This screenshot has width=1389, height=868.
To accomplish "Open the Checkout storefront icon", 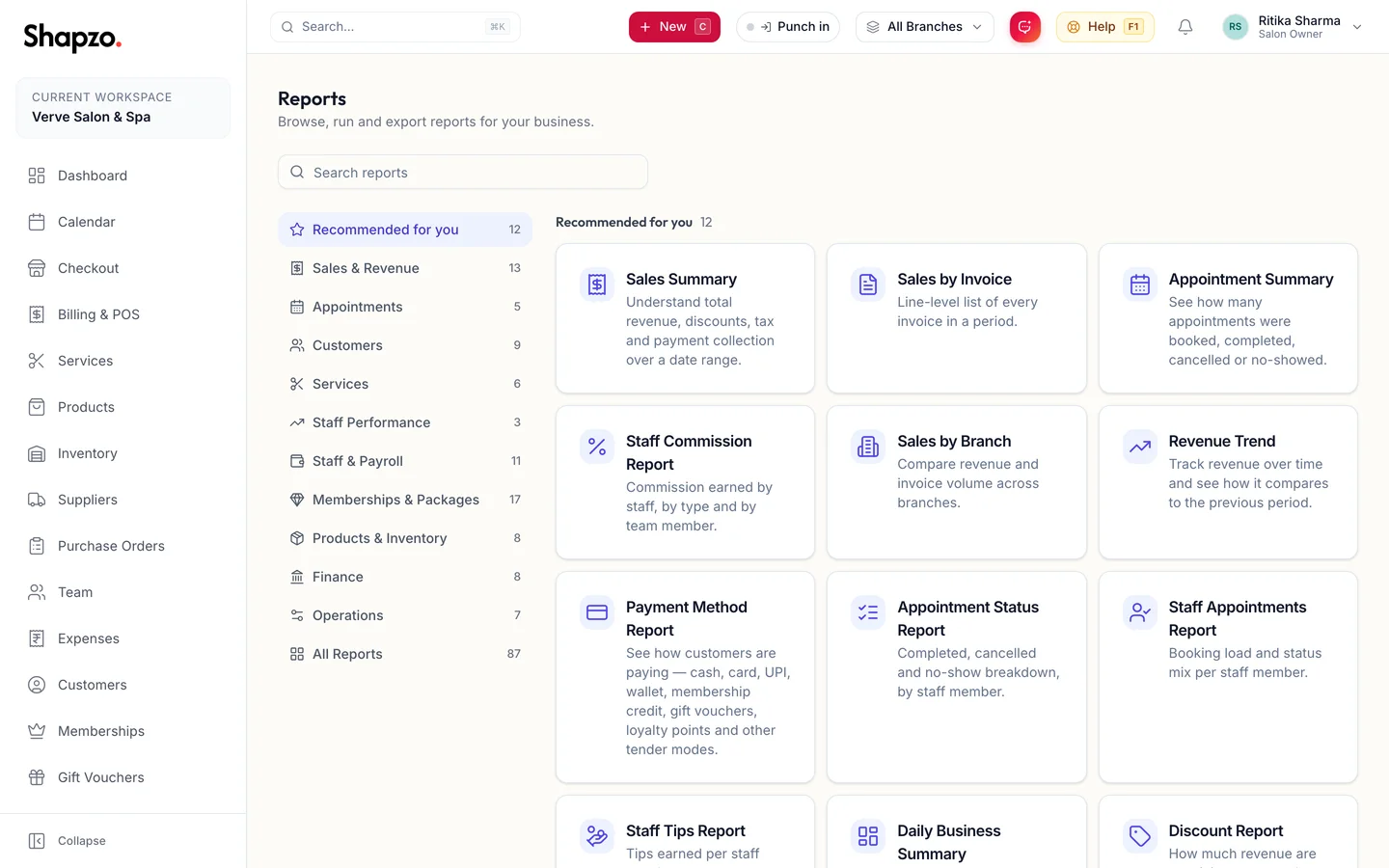I will pos(37,268).
